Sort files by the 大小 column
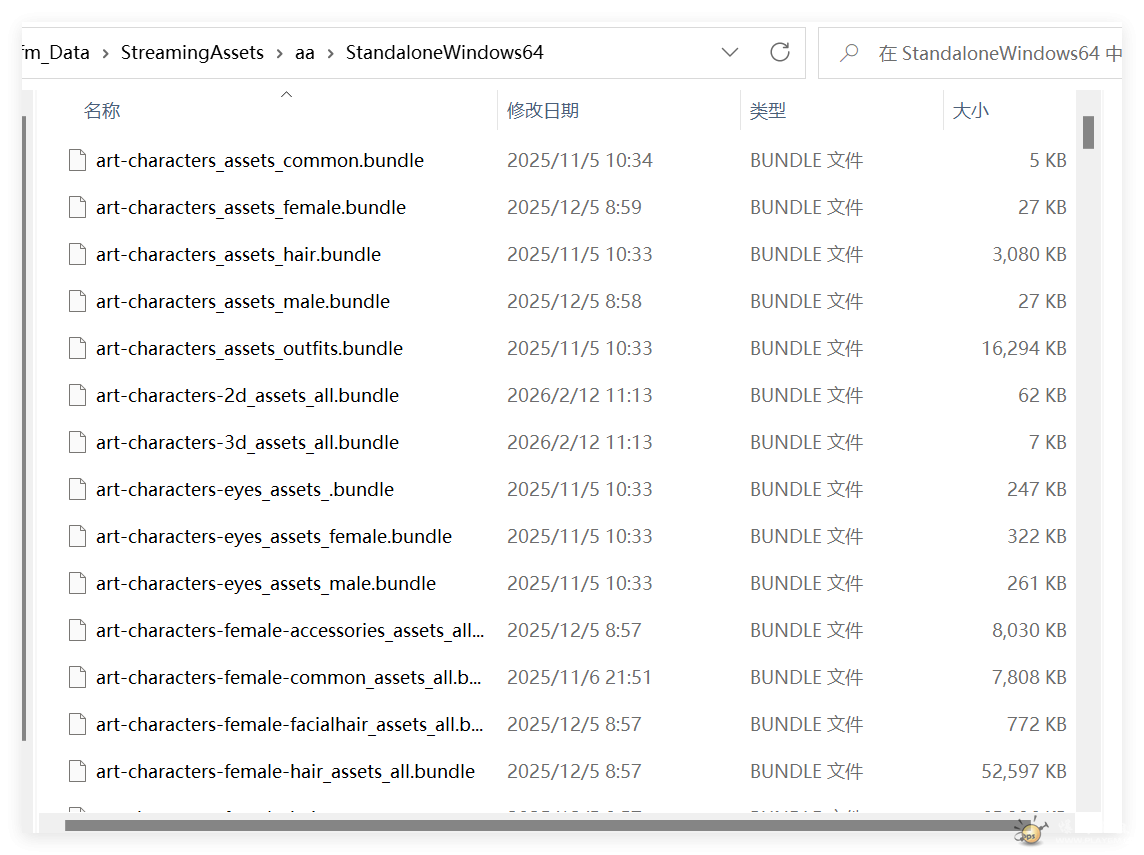 [x=970, y=111]
